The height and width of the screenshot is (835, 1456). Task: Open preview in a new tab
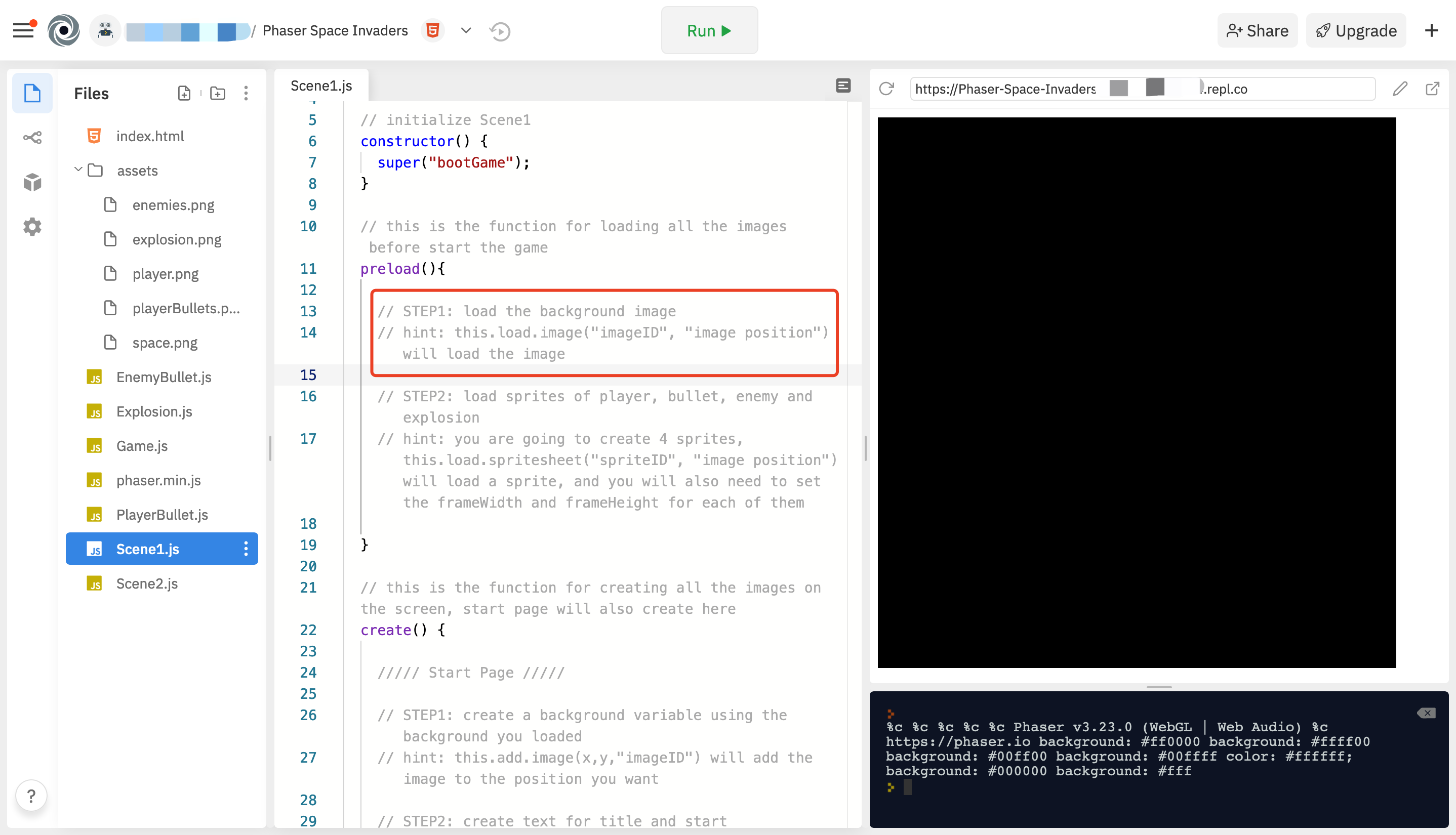1432,89
